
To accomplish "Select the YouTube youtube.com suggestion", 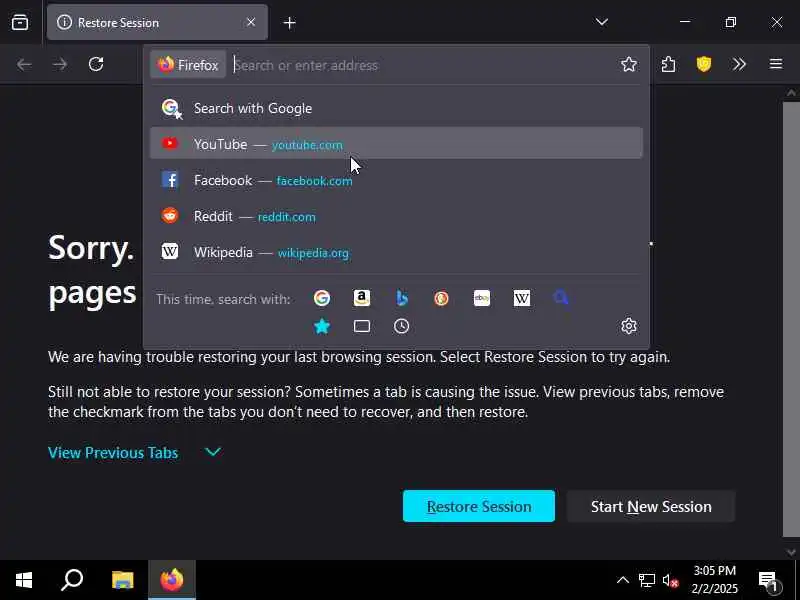I will pyautogui.click(x=396, y=143).
